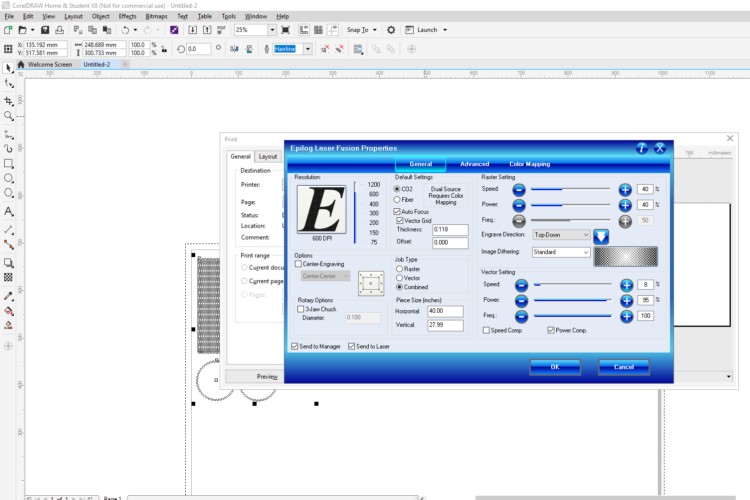Screen dimensions: 750x500
Task: Enable the 3-Jaw Chuck checkbox
Action: (300, 309)
